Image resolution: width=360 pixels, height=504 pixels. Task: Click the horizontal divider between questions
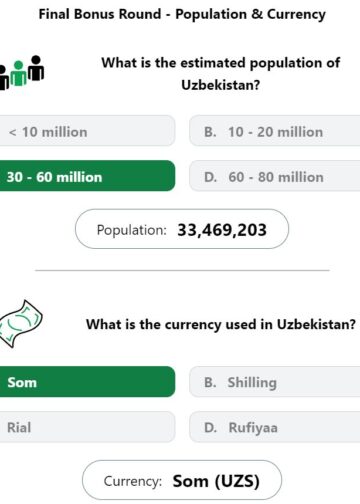(182, 270)
